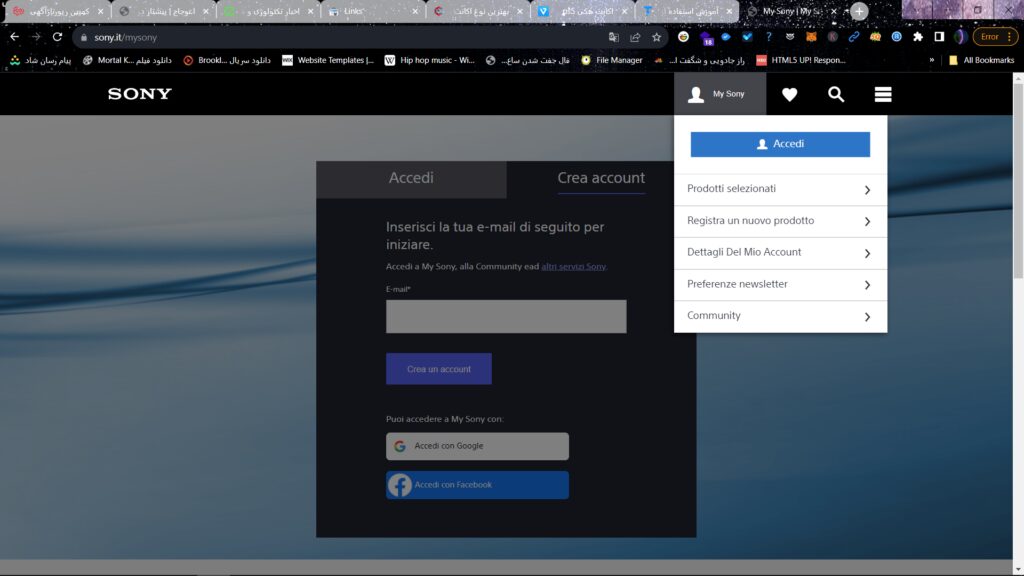Image resolution: width=1024 pixels, height=576 pixels.
Task: Select the Crea account tab
Action: pos(601,178)
